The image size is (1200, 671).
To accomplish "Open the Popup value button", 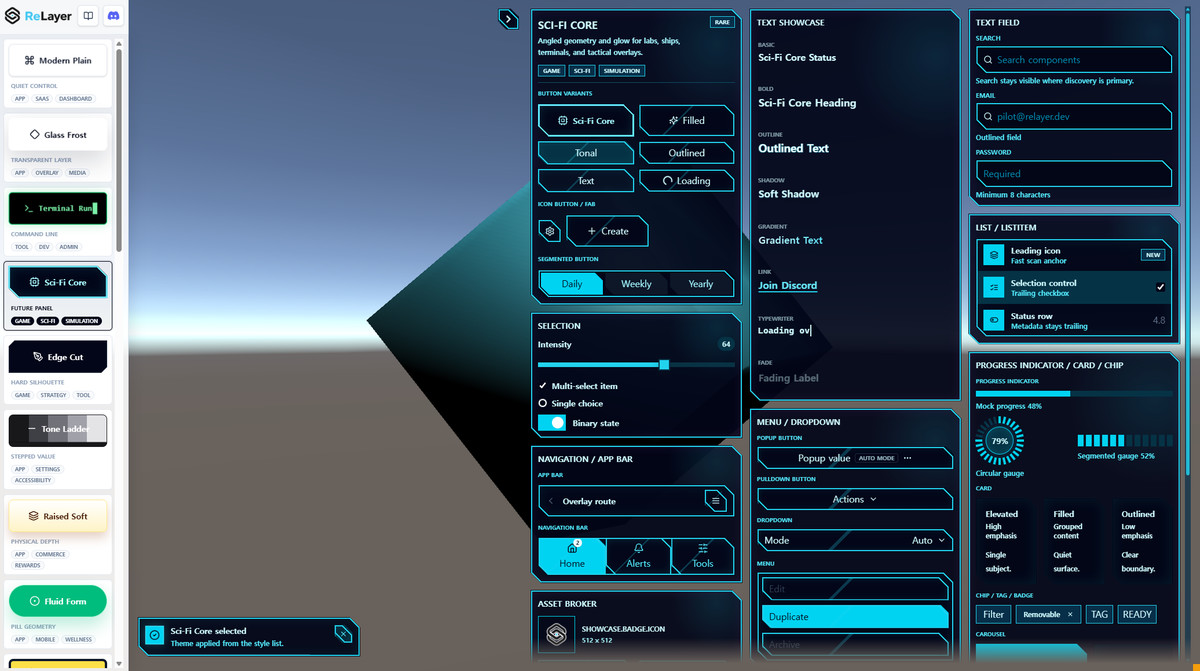I will point(855,458).
